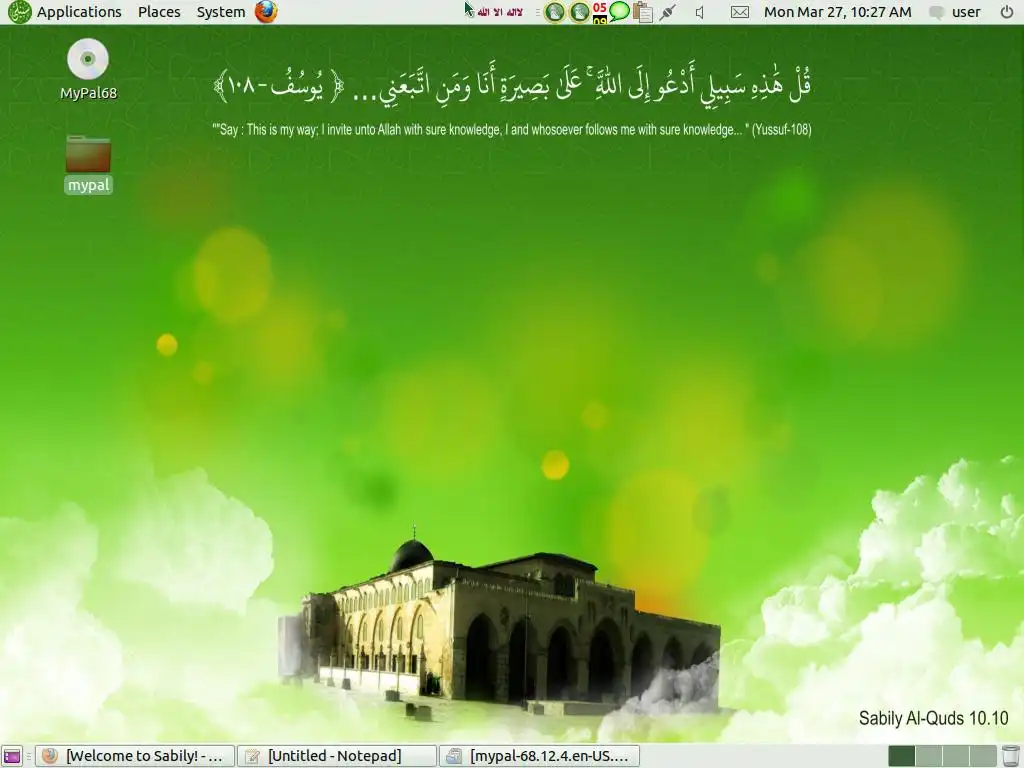Image resolution: width=1024 pixels, height=768 pixels.
Task: Switch to mypal-68.12.4.en-US window
Action: (539, 756)
